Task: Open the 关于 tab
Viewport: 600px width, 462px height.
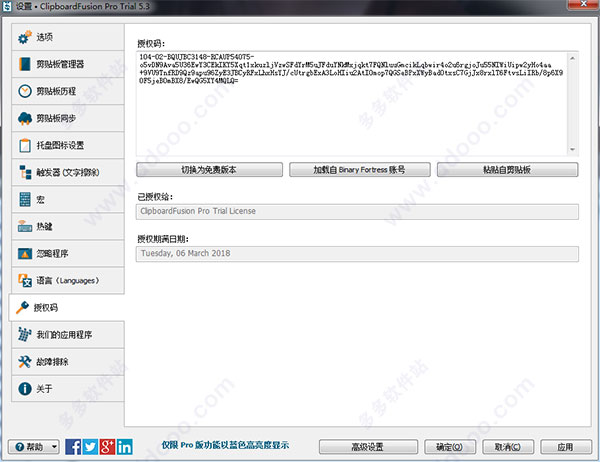Action: [x=68, y=389]
